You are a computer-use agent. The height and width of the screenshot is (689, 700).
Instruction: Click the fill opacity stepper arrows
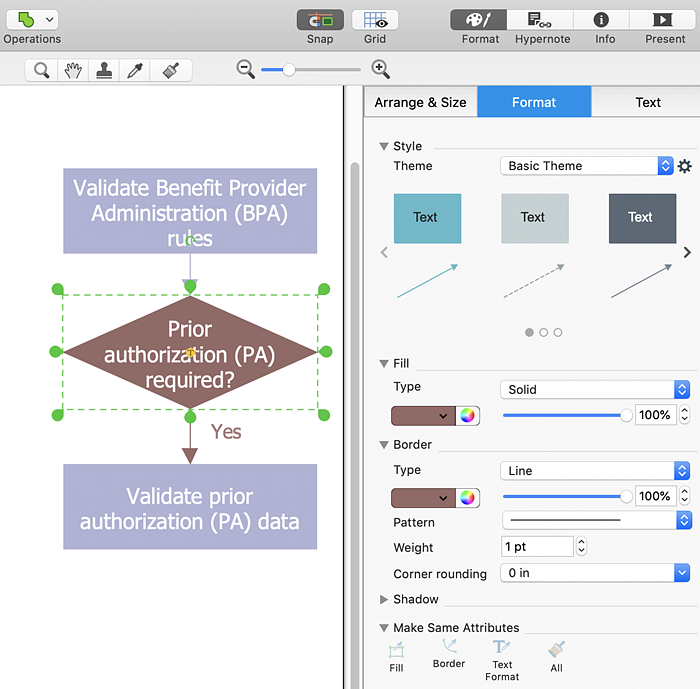point(684,415)
